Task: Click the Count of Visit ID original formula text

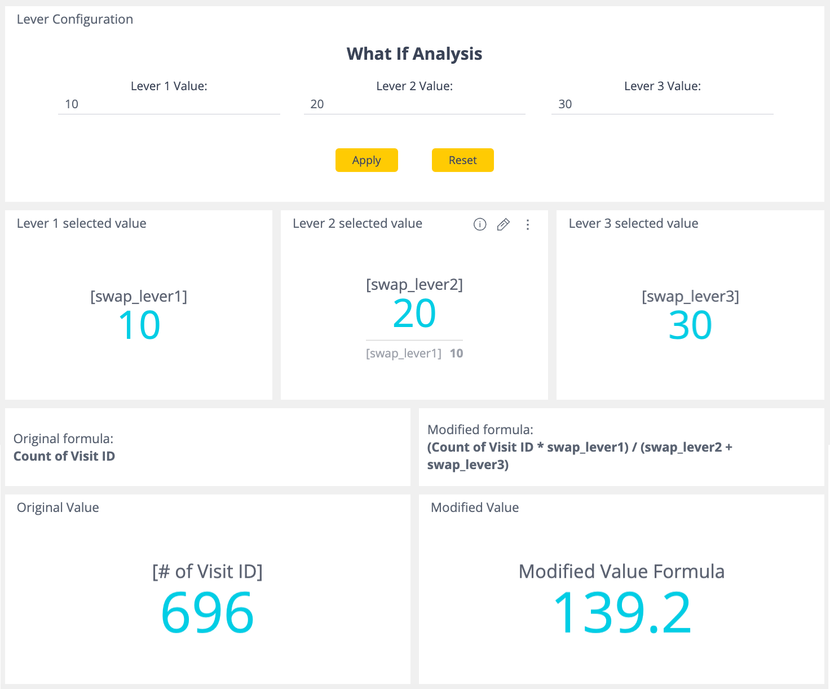Action: pyautogui.click(x=64, y=456)
